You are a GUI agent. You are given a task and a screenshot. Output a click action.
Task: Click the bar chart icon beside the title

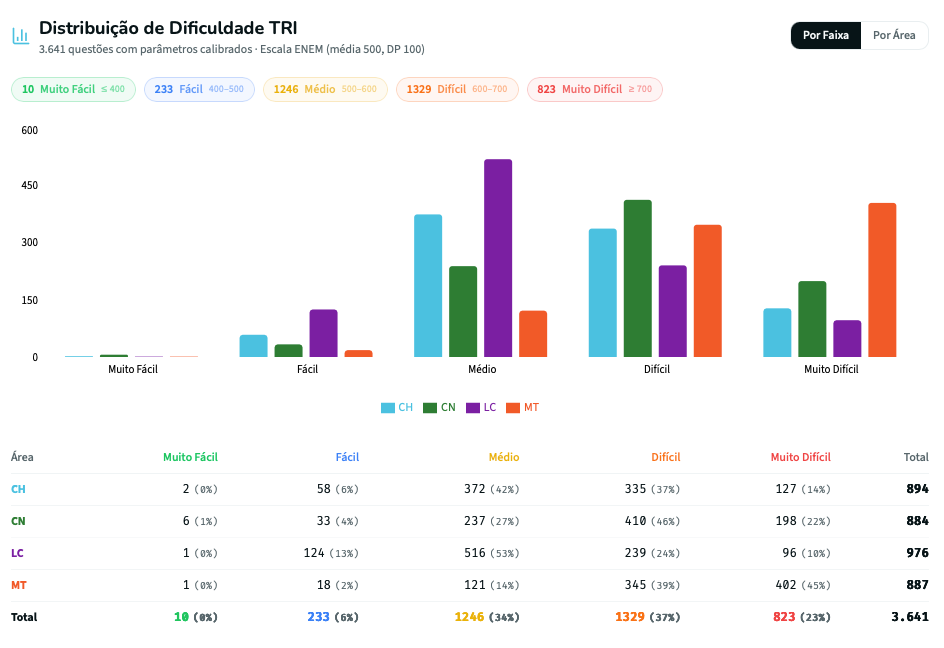point(20,36)
